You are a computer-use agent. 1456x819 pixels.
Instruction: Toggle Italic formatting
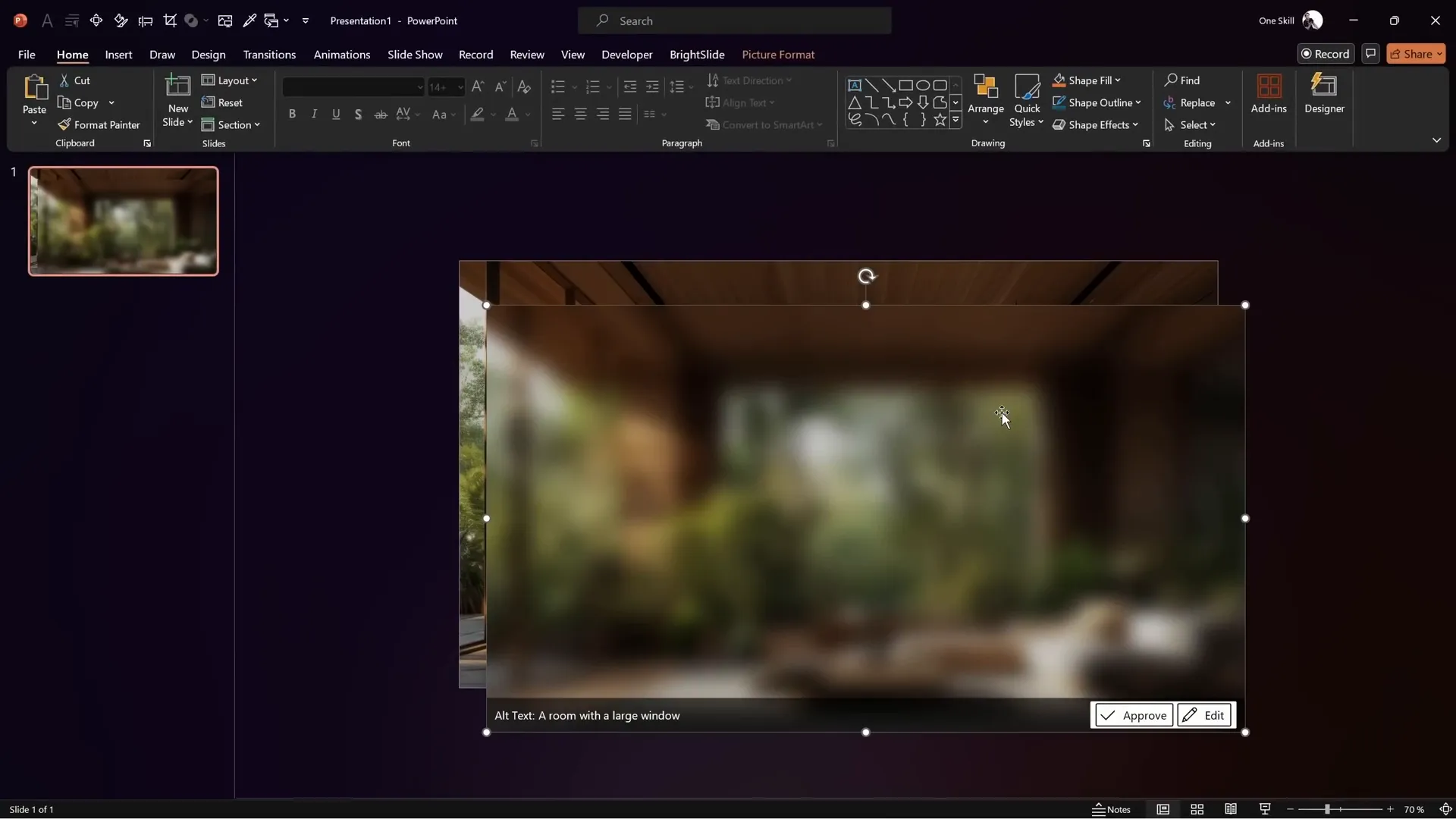coord(314,115)
